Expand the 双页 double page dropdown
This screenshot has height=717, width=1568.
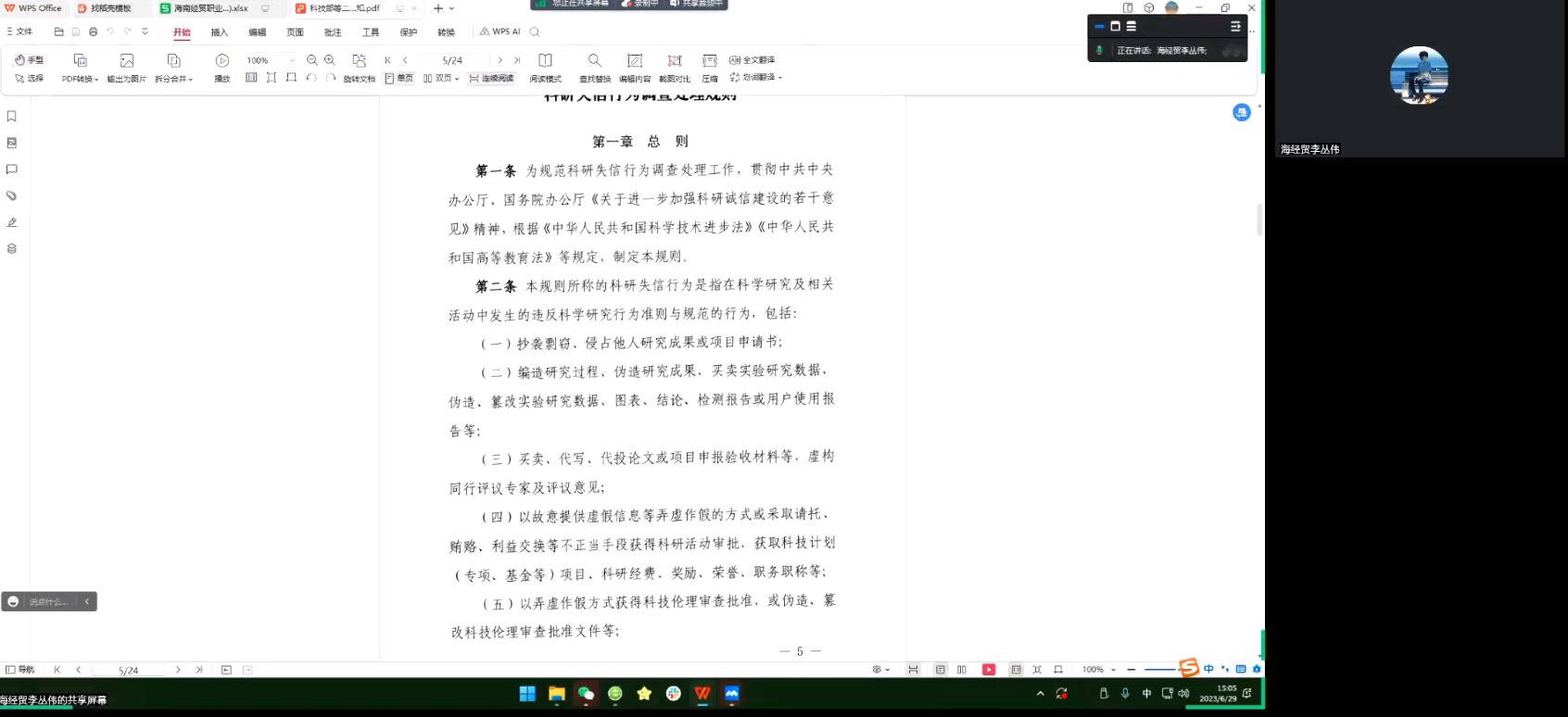(457, 79)
